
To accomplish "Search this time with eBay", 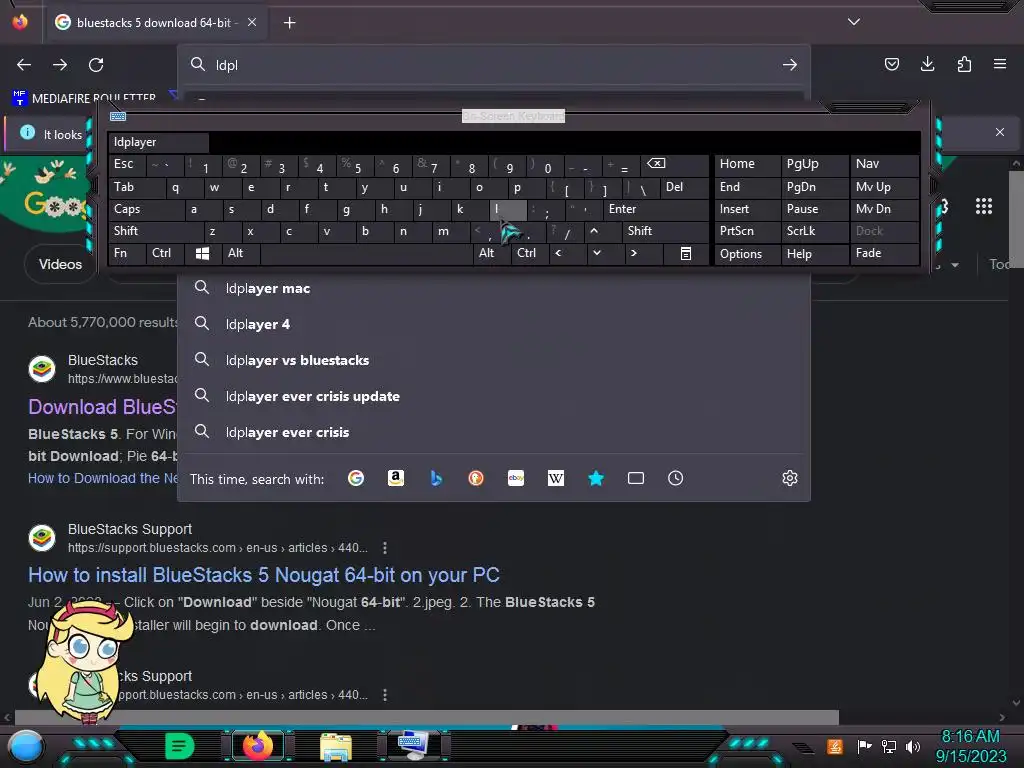I will click(x=516, y=478).
